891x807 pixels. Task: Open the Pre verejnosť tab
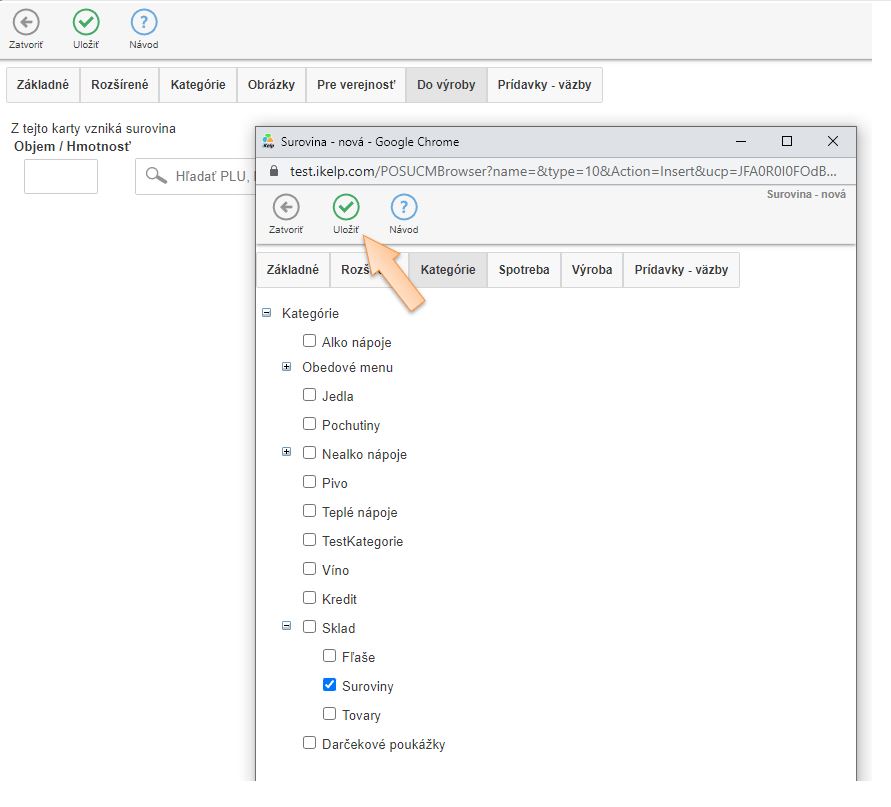point(356,85)
